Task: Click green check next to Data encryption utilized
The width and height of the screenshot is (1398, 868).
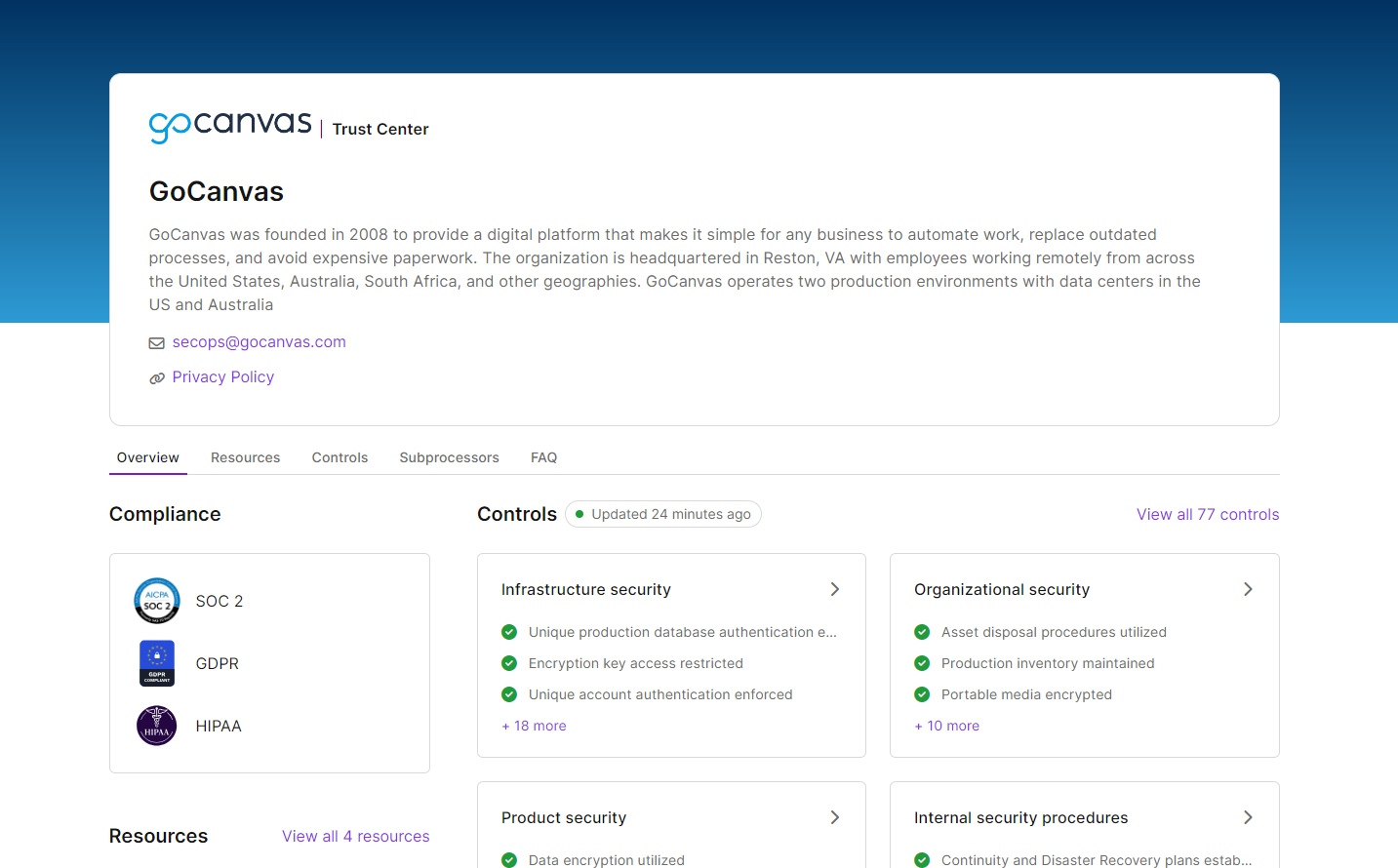Action: tap(509, 860)
